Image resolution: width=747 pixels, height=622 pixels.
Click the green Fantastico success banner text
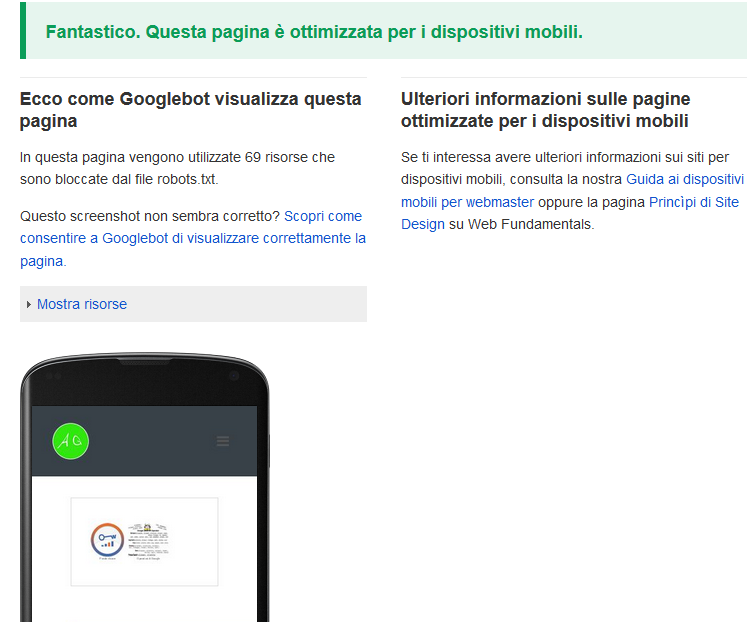(314, 32)
